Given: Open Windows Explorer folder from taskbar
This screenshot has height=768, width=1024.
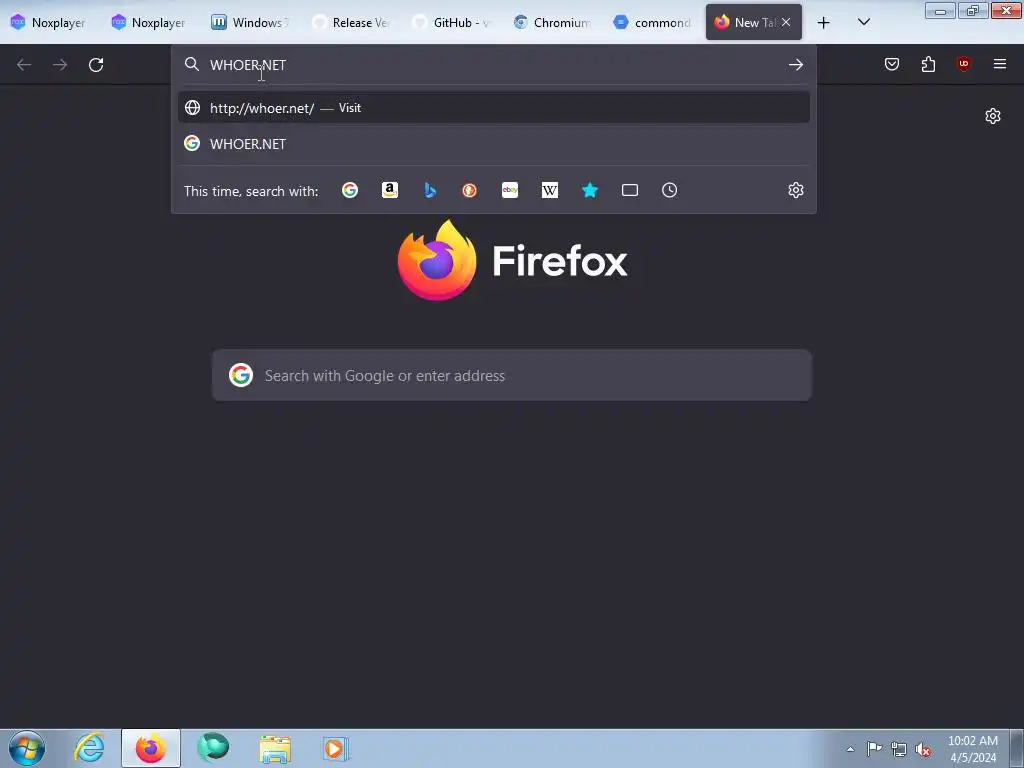Looking at the screenshot, I should point(275,748).
